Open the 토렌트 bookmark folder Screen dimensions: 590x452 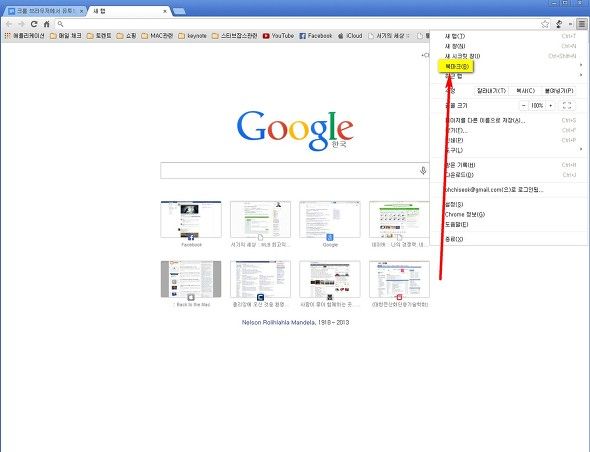click(x=99, y=36)
